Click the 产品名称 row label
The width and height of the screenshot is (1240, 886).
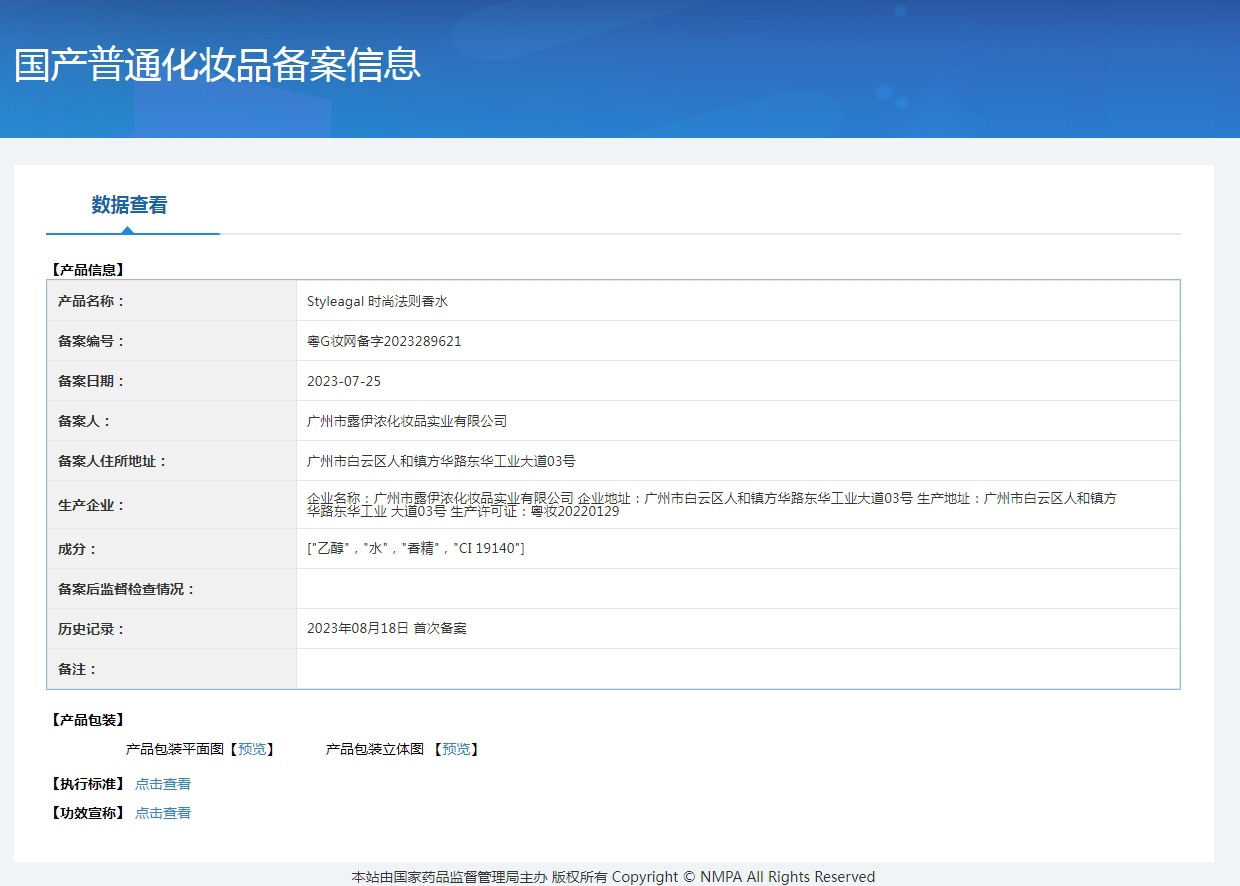click(92, 301)
